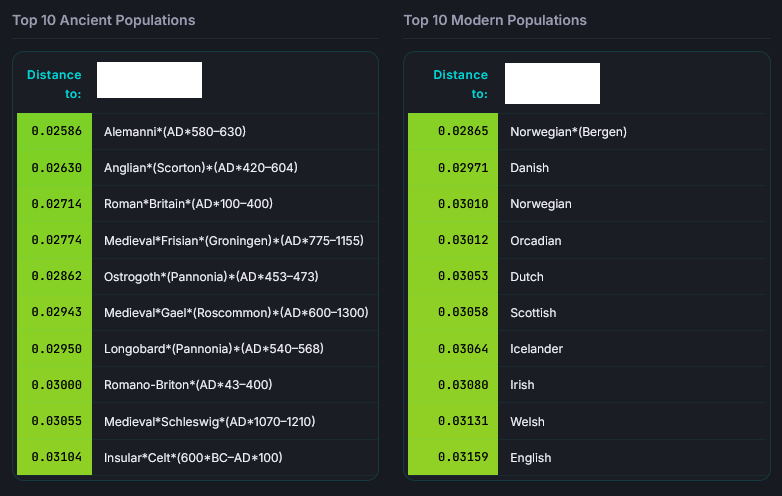Click distance value 0.02943

tap(56, 312)
